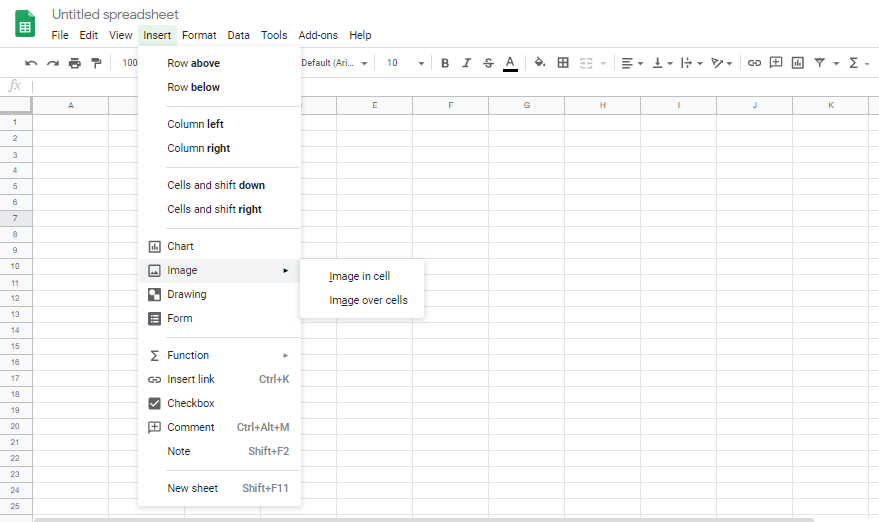Open the text color picker

[x=510, y=63]
